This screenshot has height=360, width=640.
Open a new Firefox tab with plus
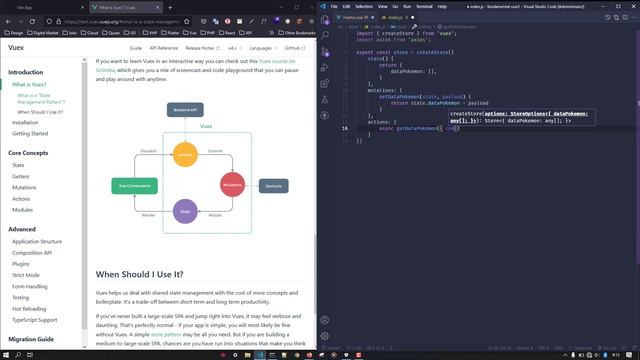click(x=170, y=7)
